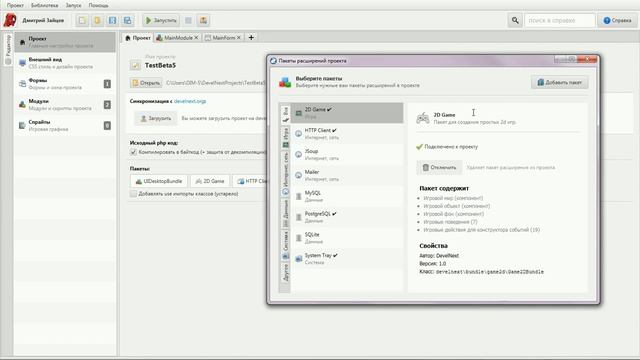Click the TestBeta5 project name
Viewport: 640px width, 360px height.
coord(160,65)
